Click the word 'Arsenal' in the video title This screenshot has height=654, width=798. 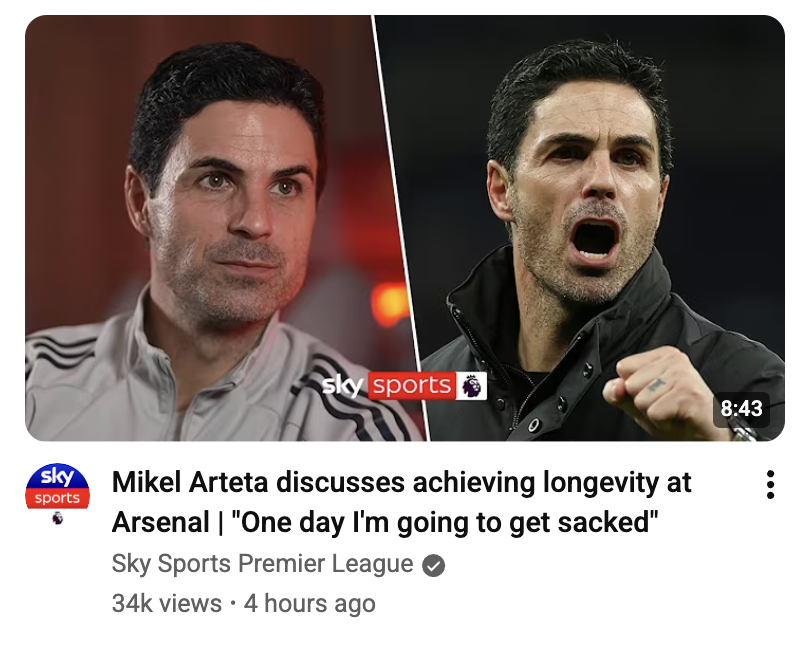tap(160, 523)
